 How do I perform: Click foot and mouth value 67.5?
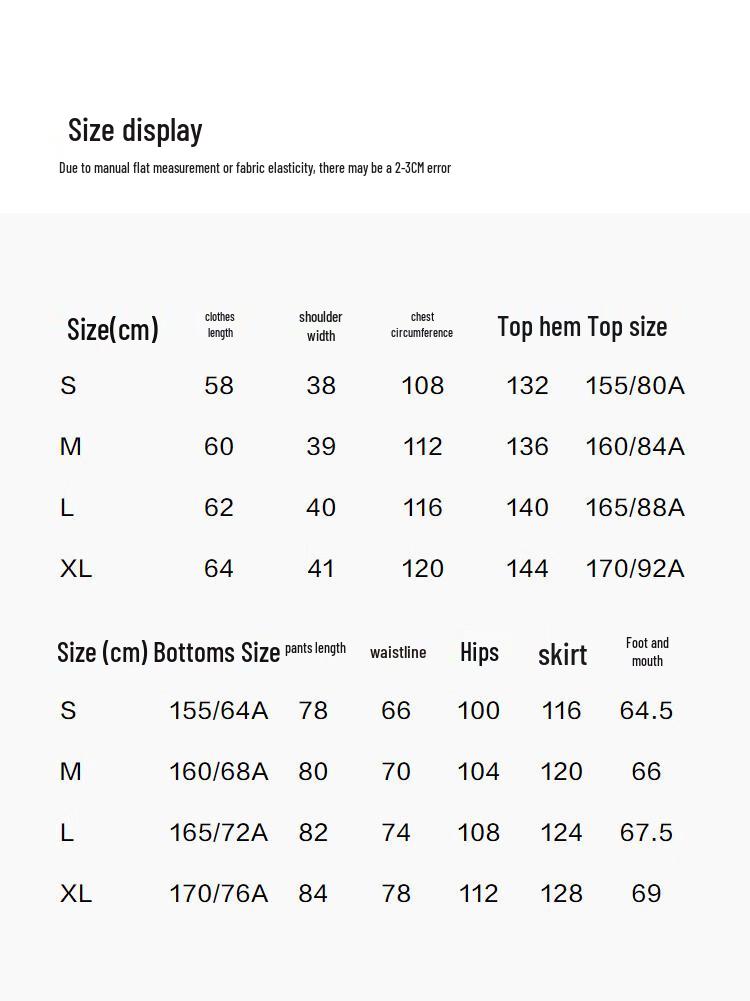(646, 832)
